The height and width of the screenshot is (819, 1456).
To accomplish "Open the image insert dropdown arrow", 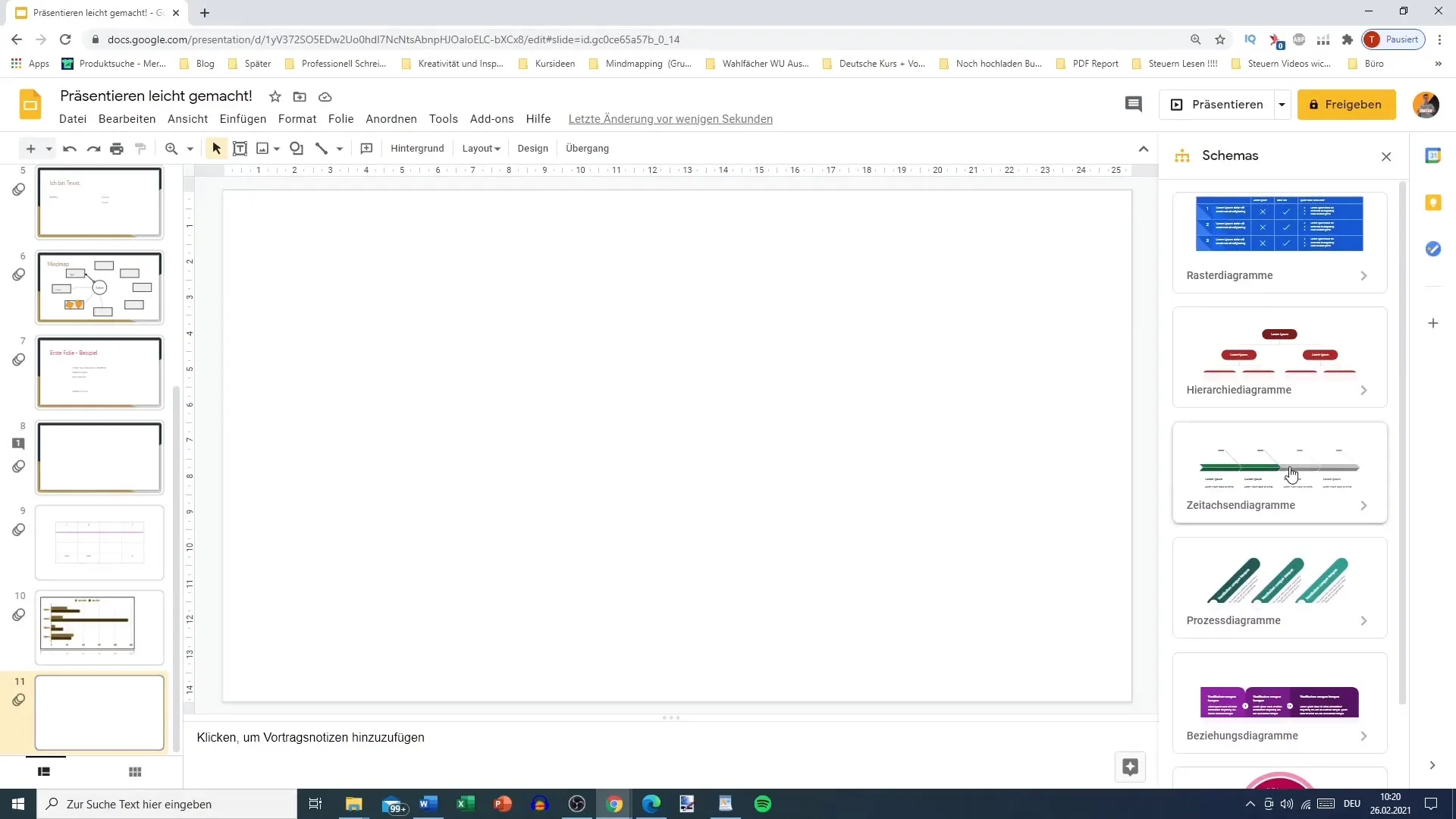I will pos(277,149).
